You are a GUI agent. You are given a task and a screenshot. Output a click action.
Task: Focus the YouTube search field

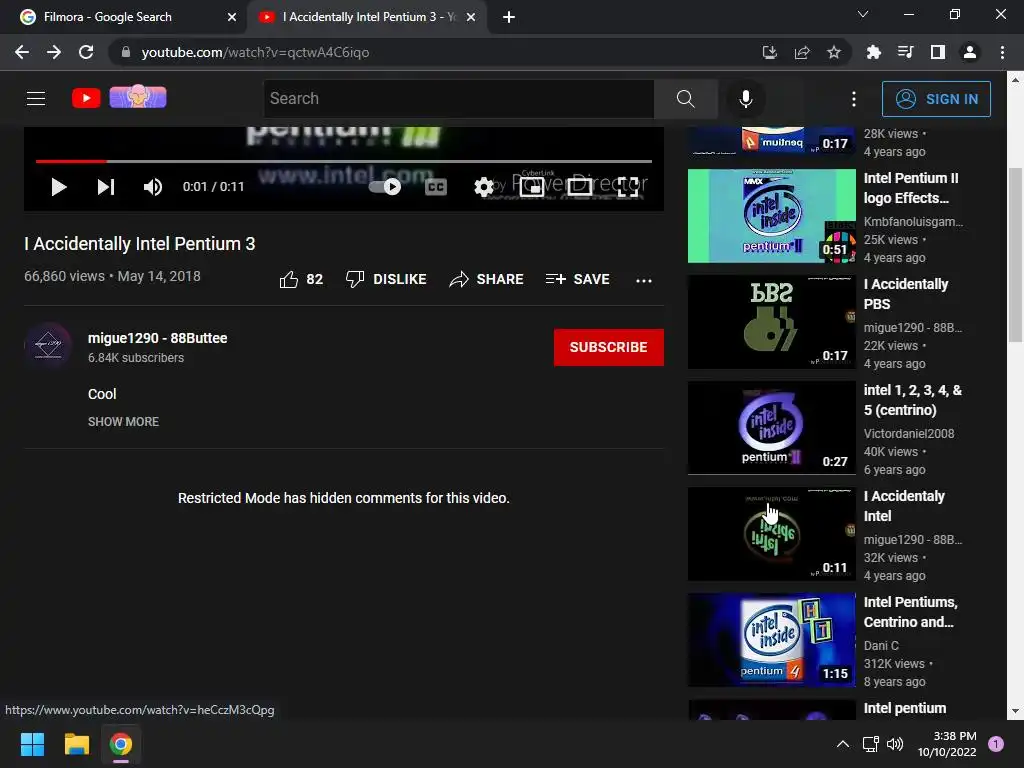coord(458,99)
